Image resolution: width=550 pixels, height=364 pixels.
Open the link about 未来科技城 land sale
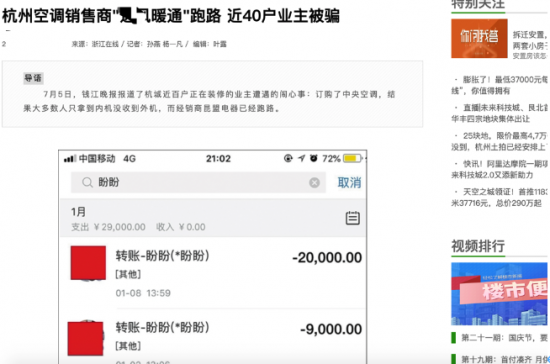499,113
